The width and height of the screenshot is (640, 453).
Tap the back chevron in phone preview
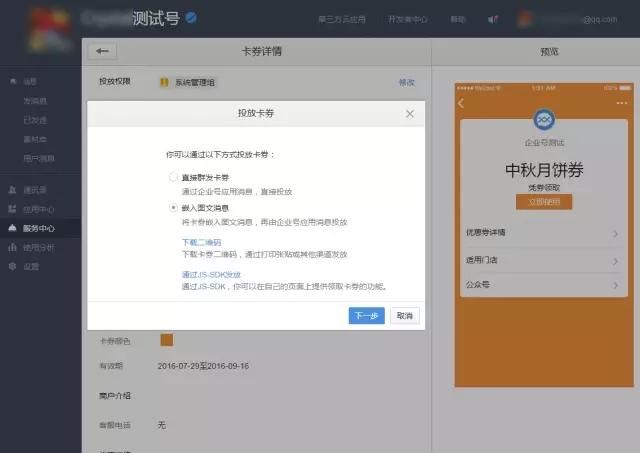[x=461, y=103]
